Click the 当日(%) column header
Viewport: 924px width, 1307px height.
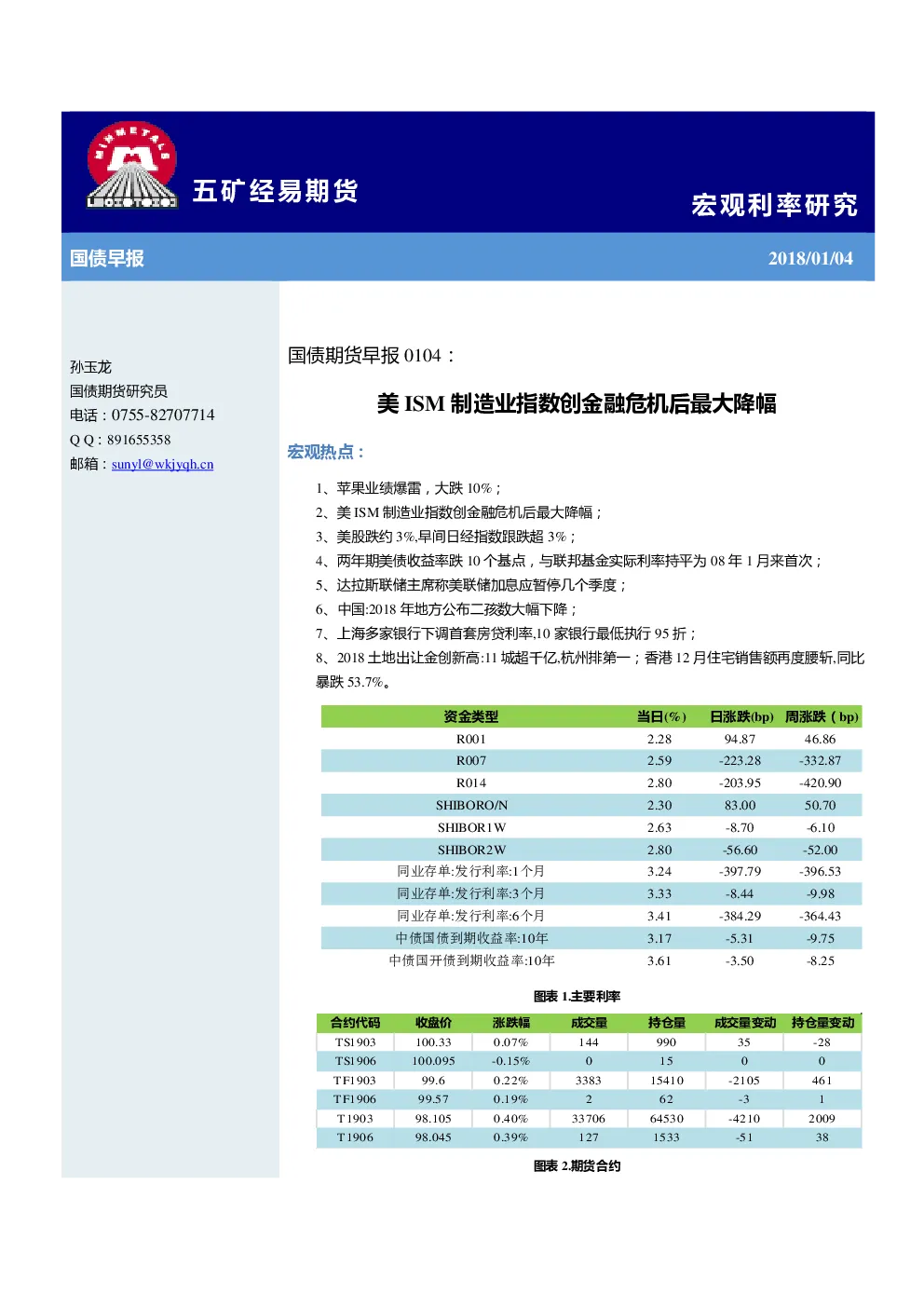coord(660,716)
